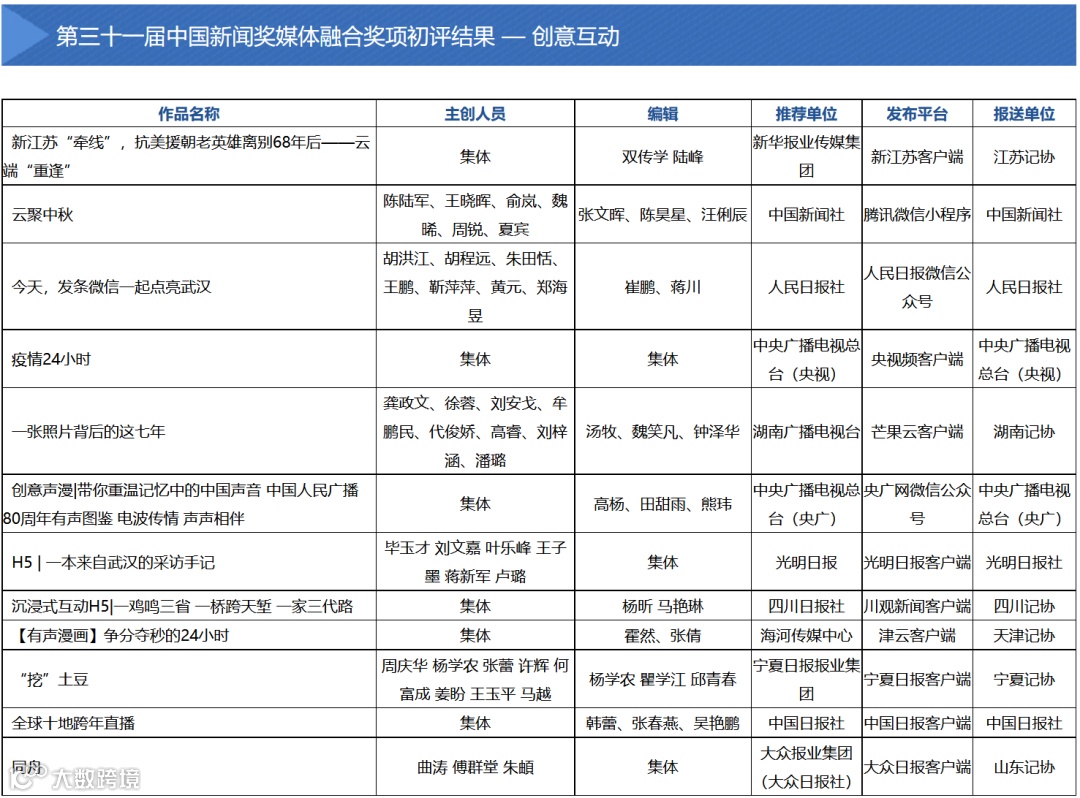1080x798 pixels.
Task: Click 江苏记协 submitting unit cell
Action: point(1024,156)
